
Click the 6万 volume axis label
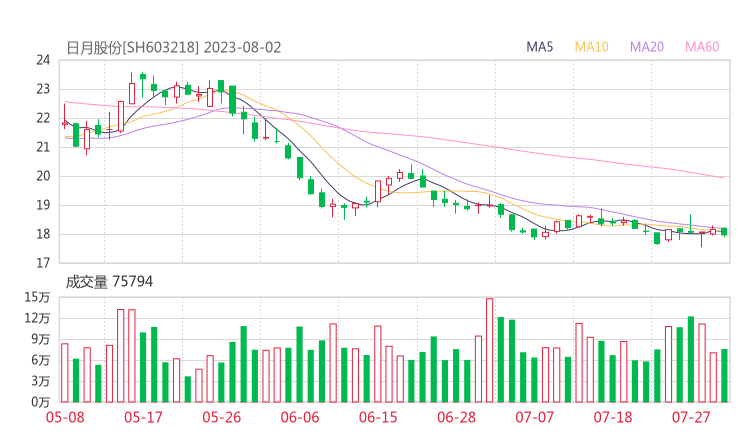[41, 360]
